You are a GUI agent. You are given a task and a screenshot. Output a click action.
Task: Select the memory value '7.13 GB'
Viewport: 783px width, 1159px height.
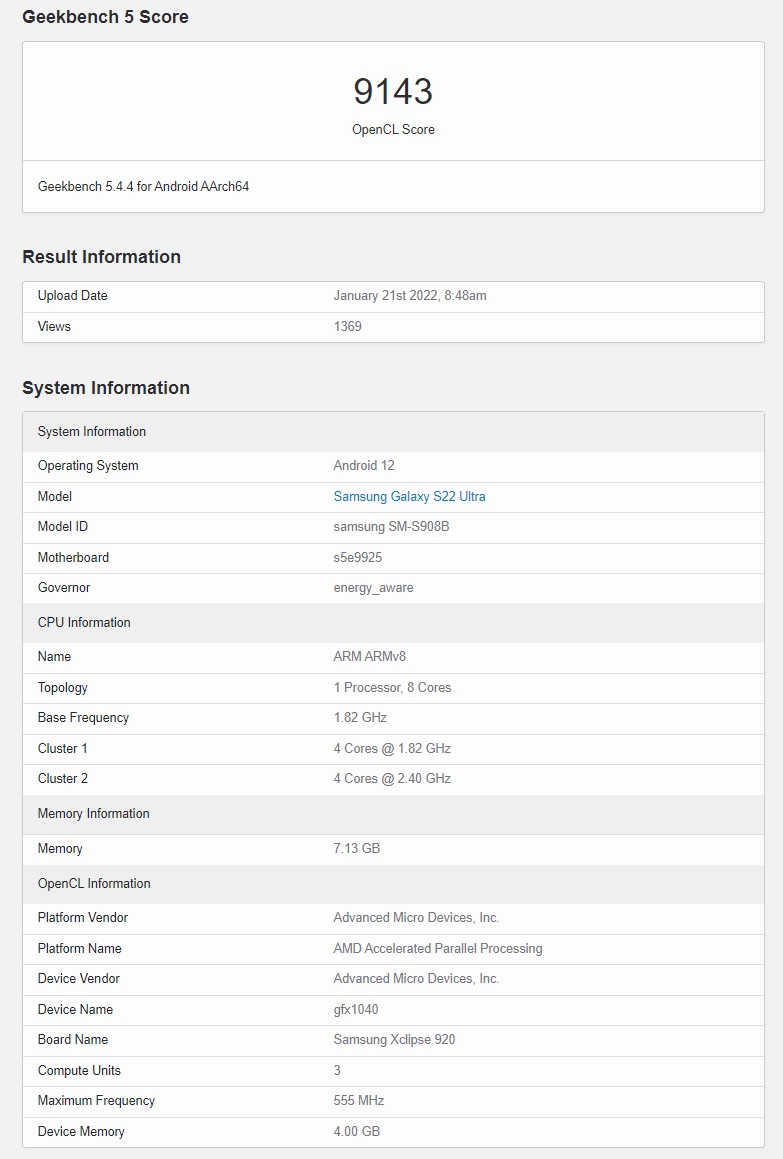(x=356, y=849)
